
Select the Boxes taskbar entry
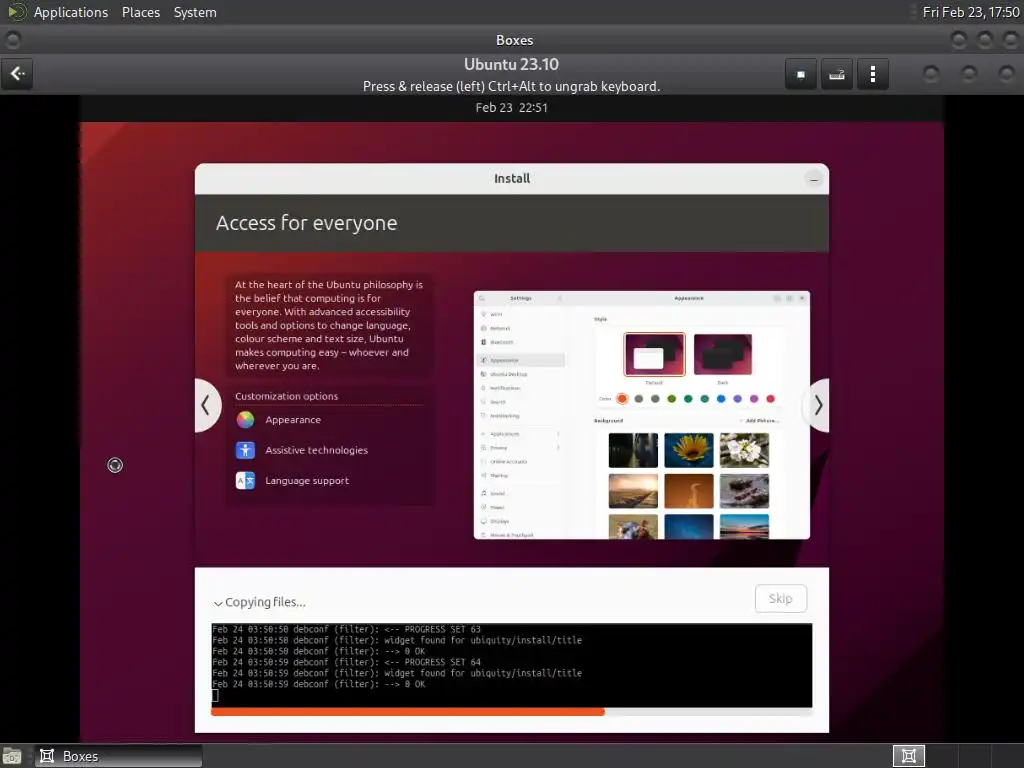(x=118, y=756)
